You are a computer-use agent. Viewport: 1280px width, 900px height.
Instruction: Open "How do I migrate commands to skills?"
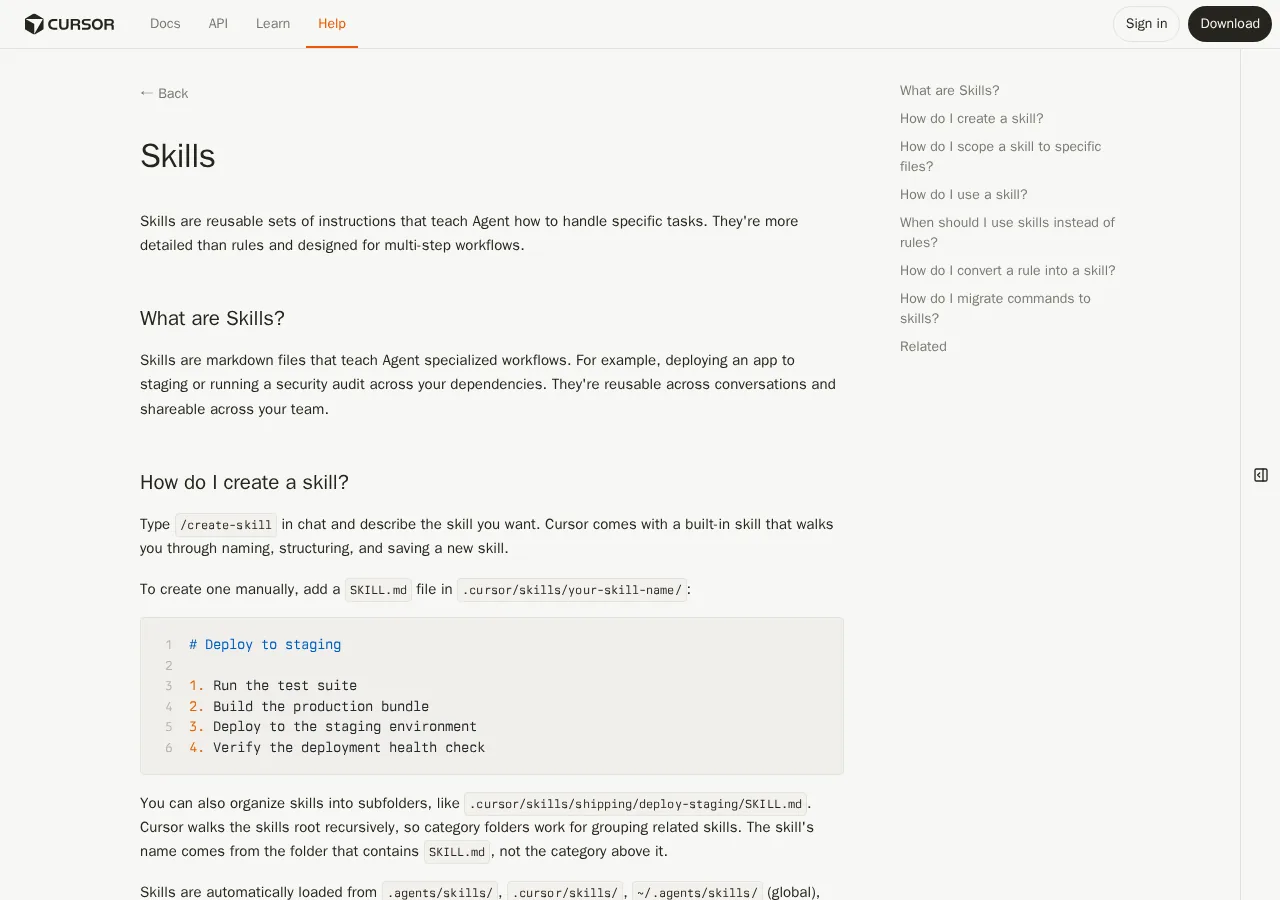[995, 308]
